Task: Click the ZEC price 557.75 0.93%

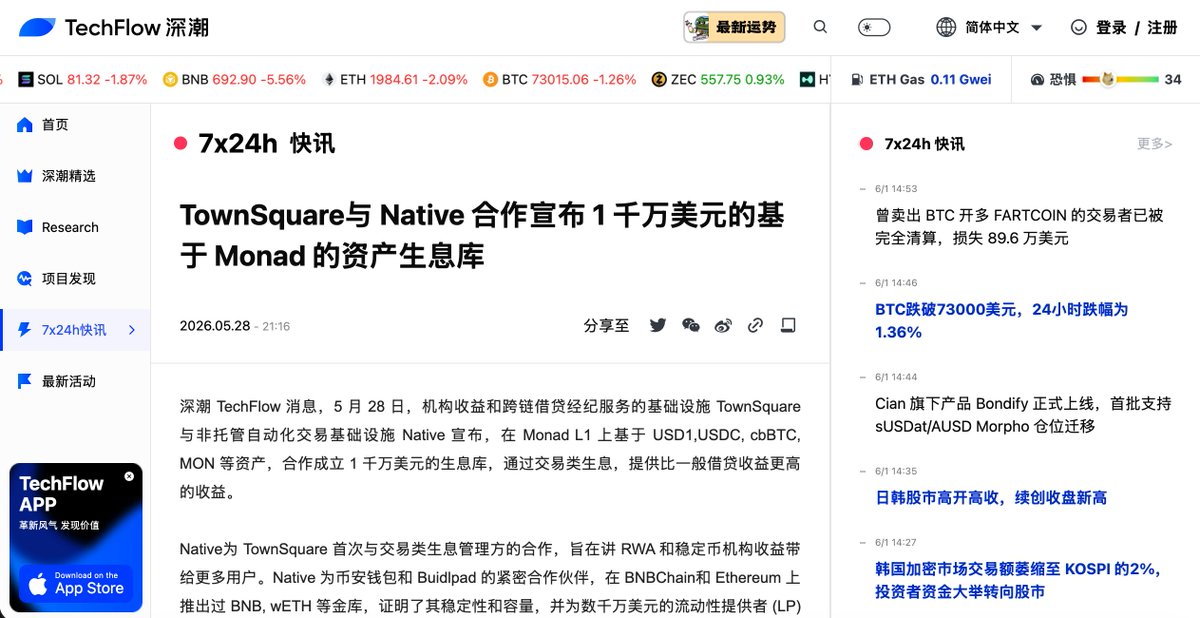Action: (742, 79)
